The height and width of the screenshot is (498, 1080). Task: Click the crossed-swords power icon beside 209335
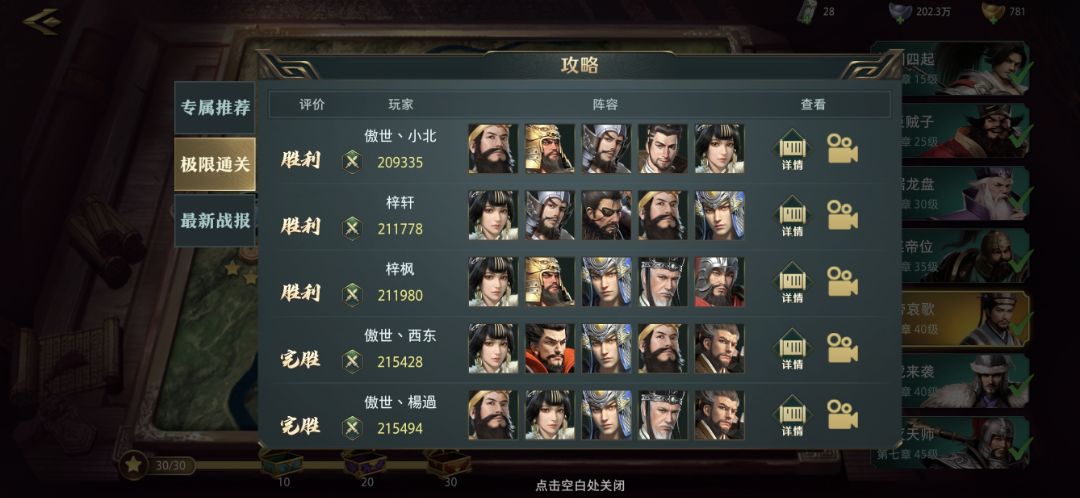pyautogui.click(x=352, y=162)
